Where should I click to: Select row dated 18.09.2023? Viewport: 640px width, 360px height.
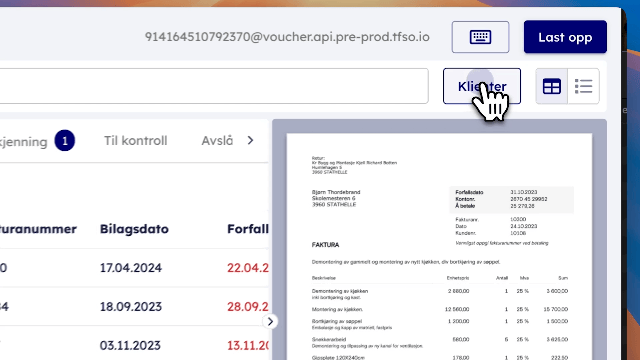tap(134, 307)
